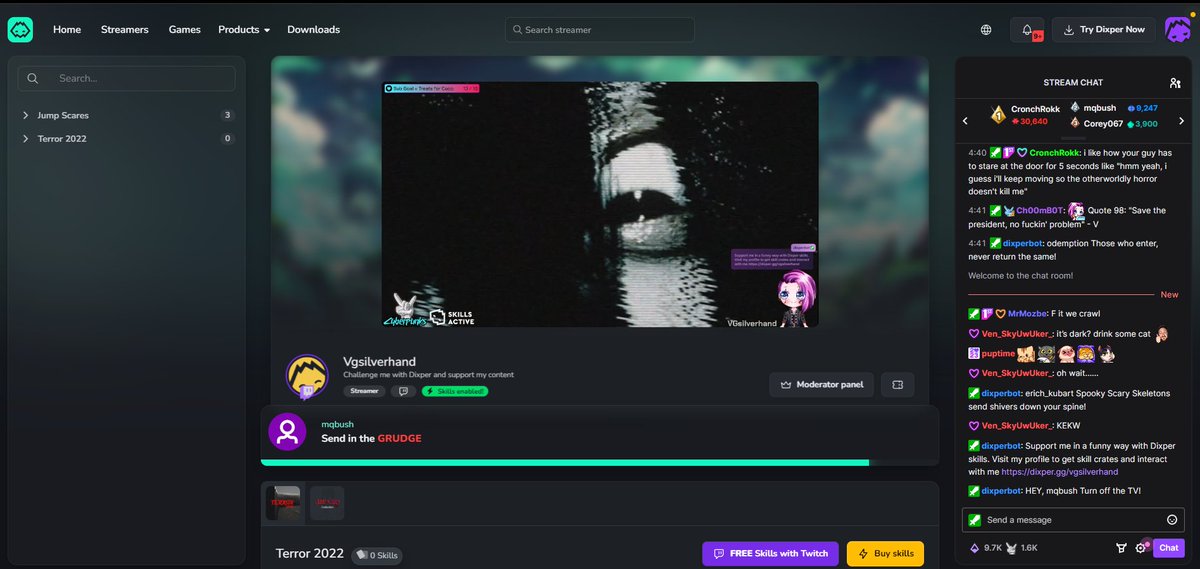Click the green skill timer progress bar
The height and width of the screenshot is (569, 1200).
click(565, 463)
